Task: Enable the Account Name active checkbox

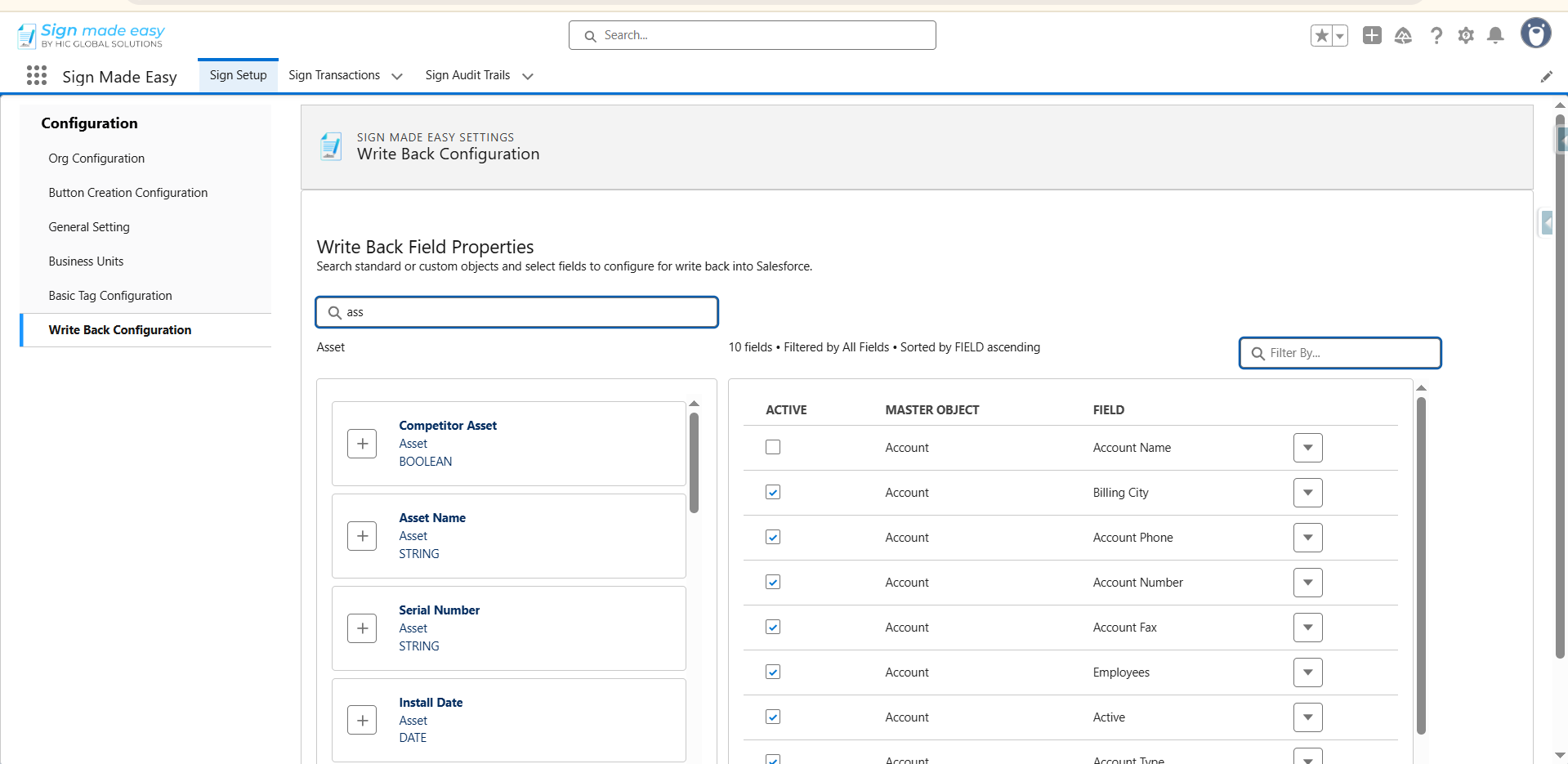Action: pos(773,447)
